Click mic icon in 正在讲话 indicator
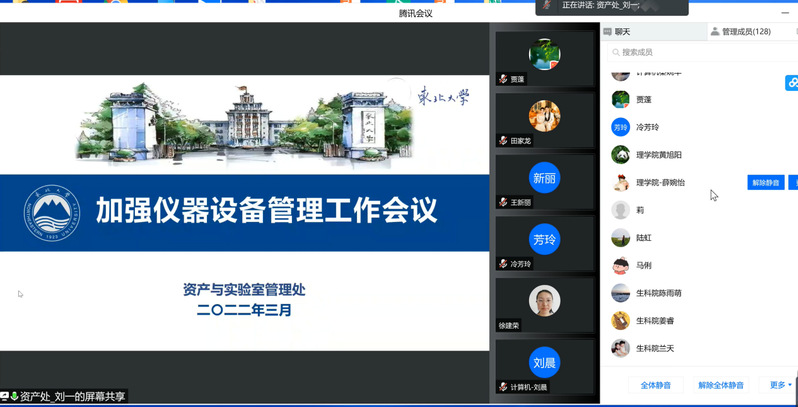This screenshot has width=798, height=407. pyautogui.click(x=547, y=5)
